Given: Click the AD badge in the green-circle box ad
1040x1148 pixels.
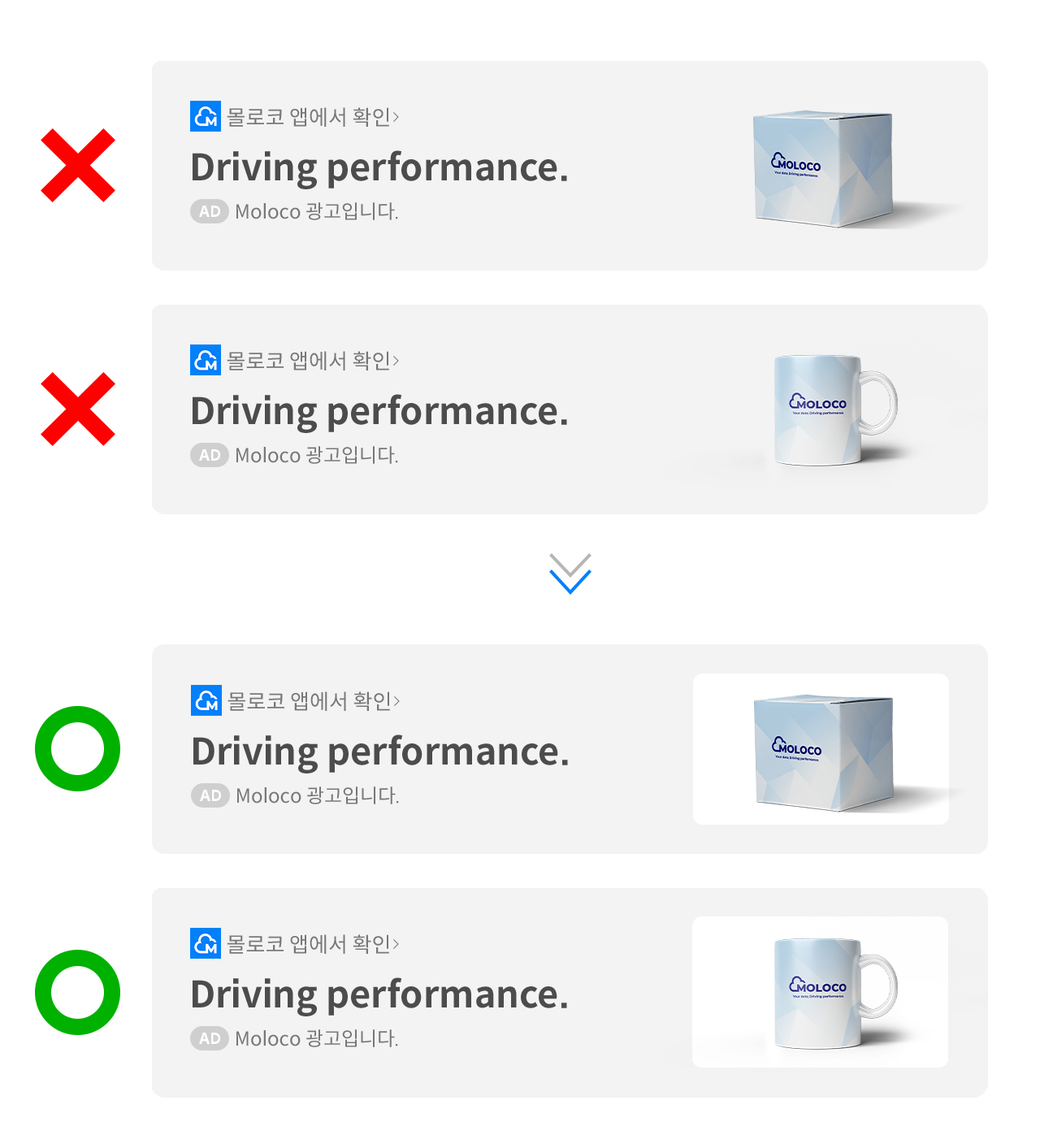Looking at the screenshot, I should [x=210, y=795].
